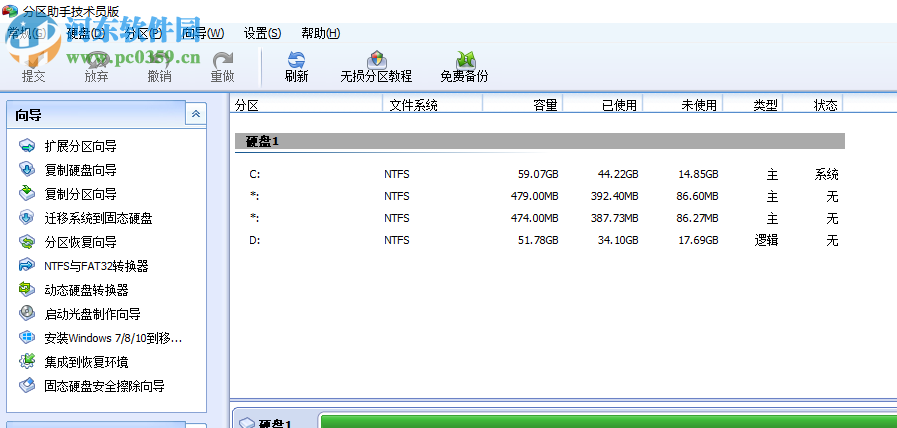Click the 迁移系统到固态硬盘 icon
The image size is (897, 428).
[x=27, y=218]
